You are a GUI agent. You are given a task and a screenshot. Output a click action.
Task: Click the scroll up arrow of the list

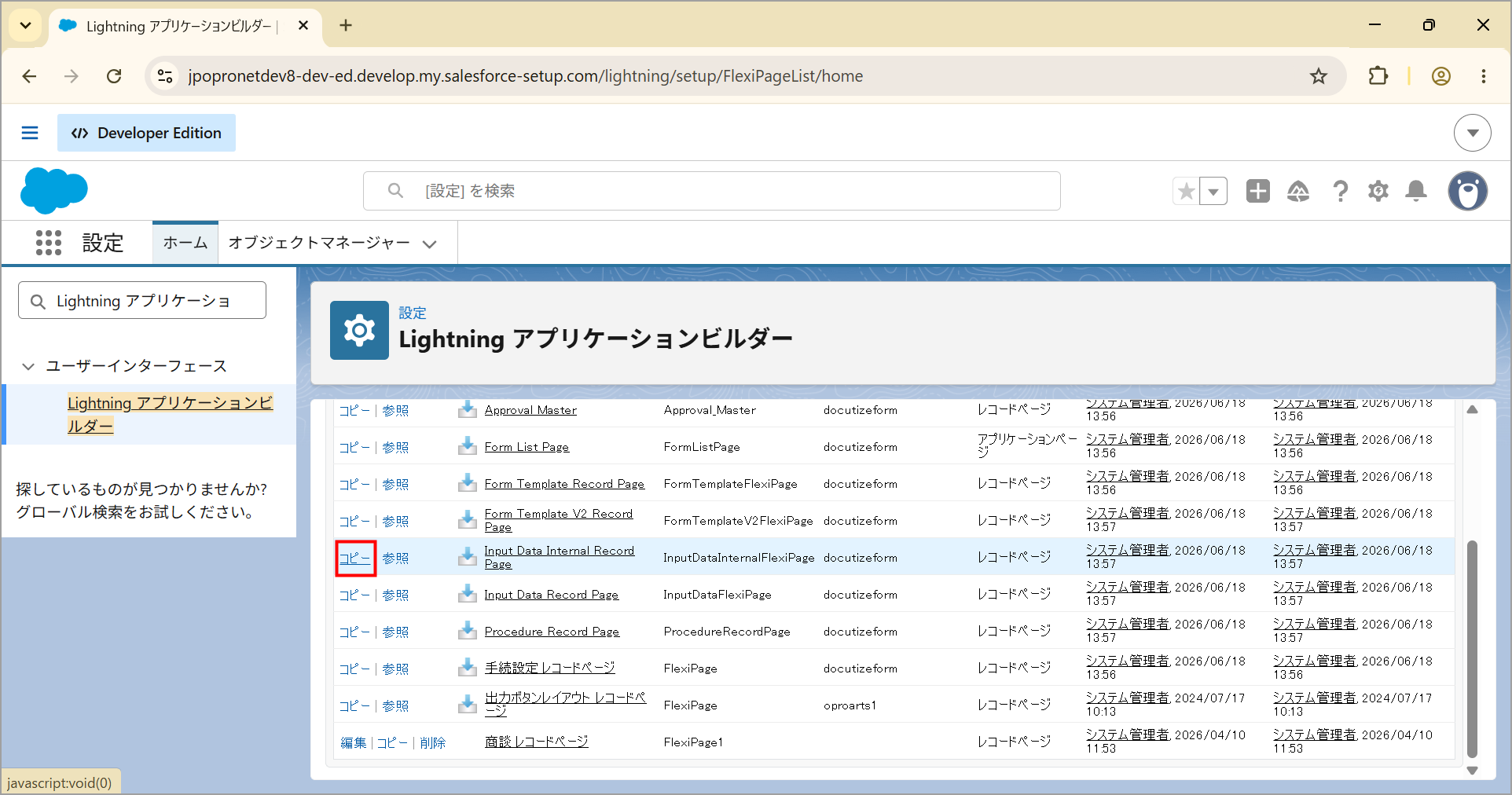click(1472, 409)
